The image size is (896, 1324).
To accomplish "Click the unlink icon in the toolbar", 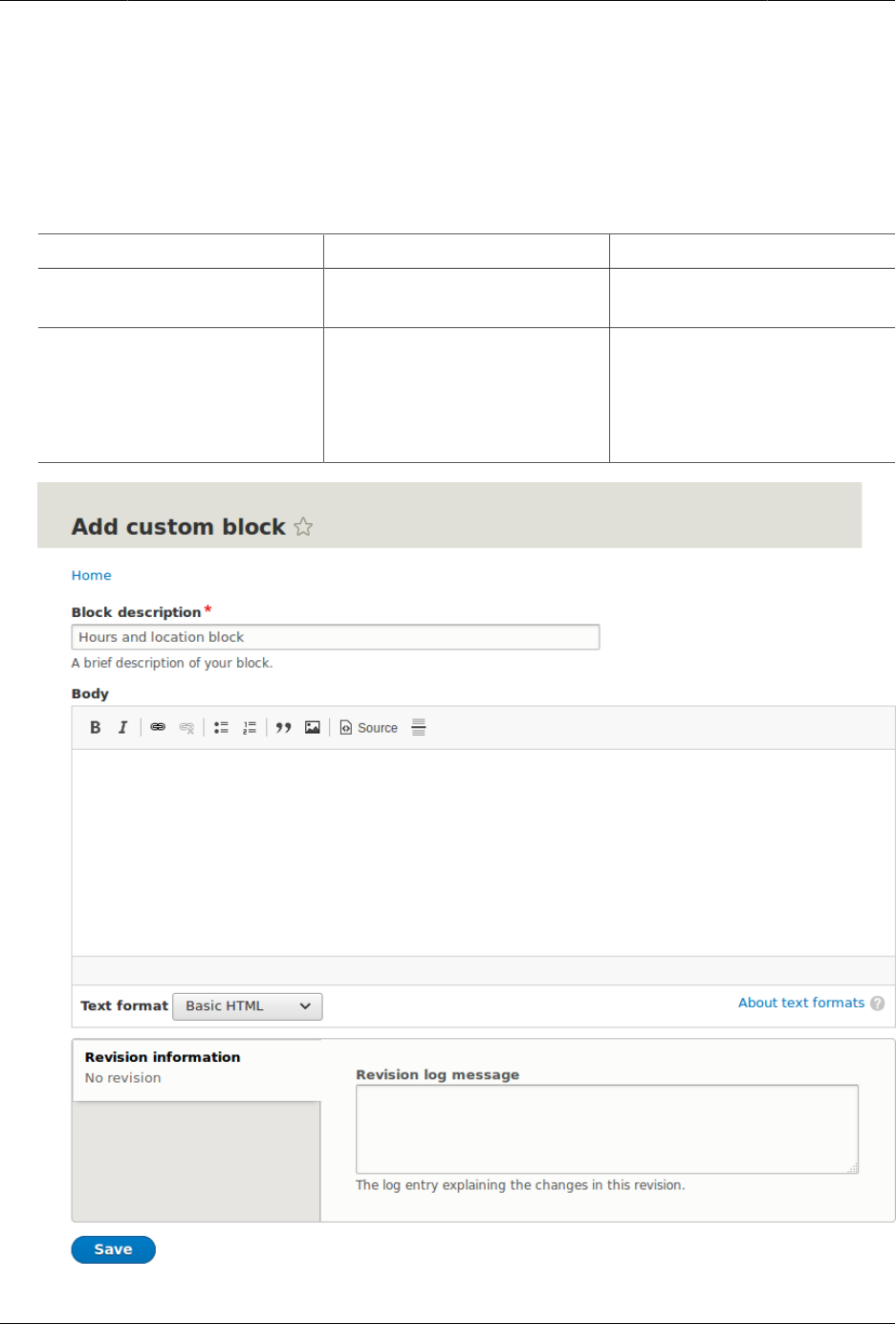I will (x=186, y=728).
